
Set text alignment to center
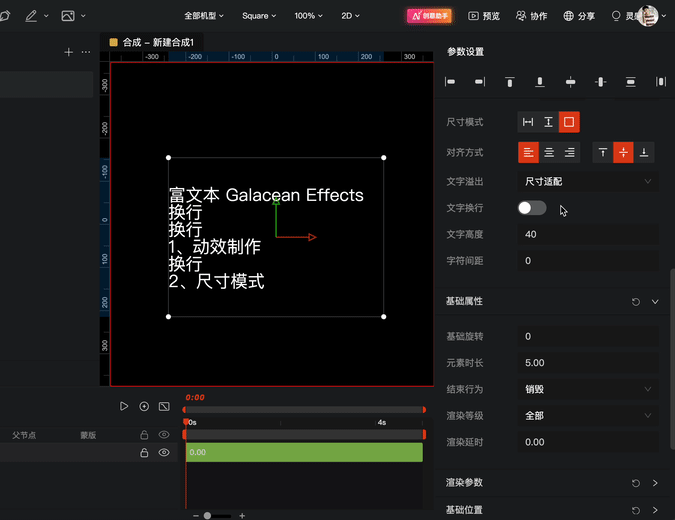pos(549,152)
